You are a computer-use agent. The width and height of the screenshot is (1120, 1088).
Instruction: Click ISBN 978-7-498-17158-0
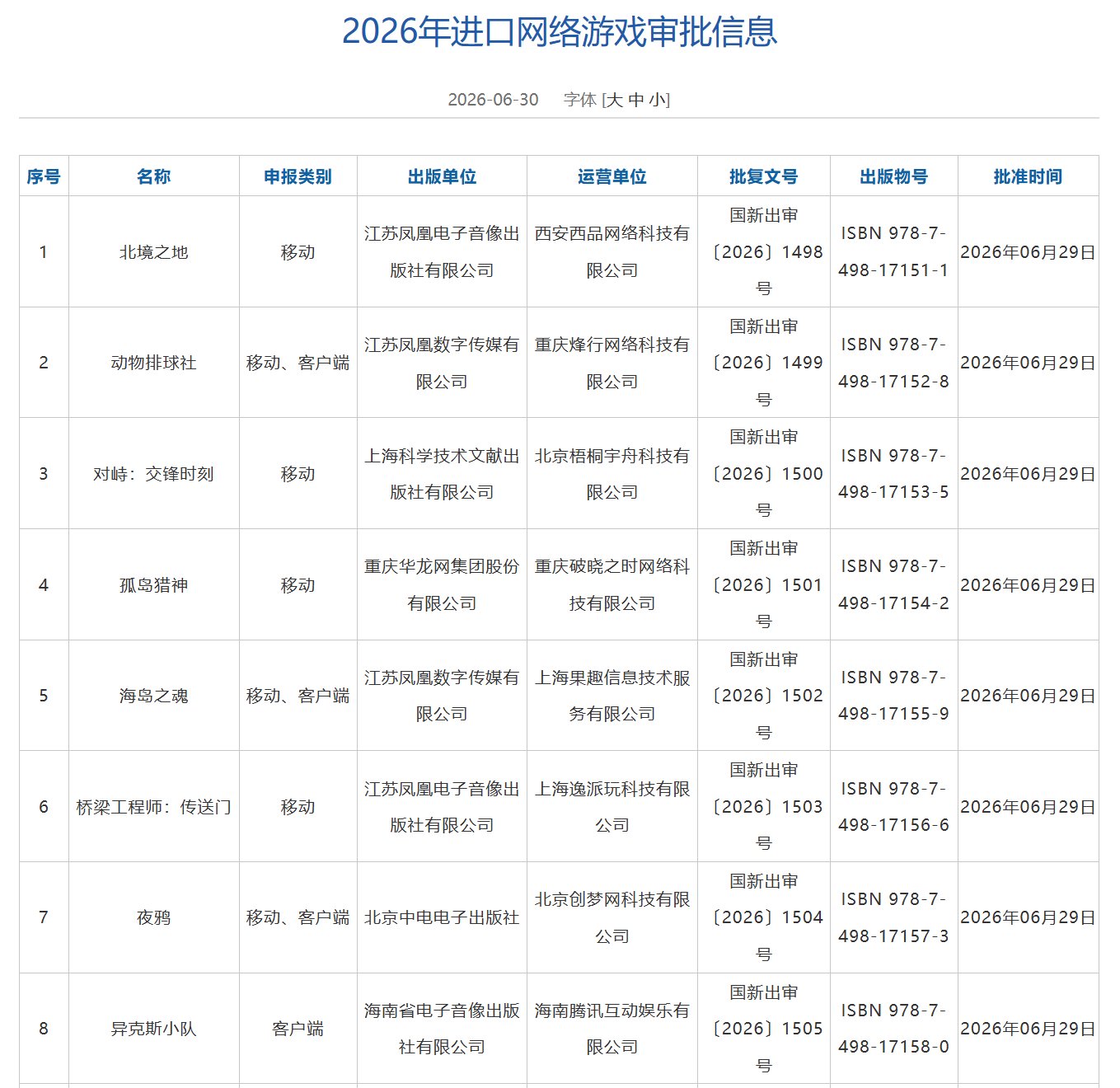coord(894,1029)
